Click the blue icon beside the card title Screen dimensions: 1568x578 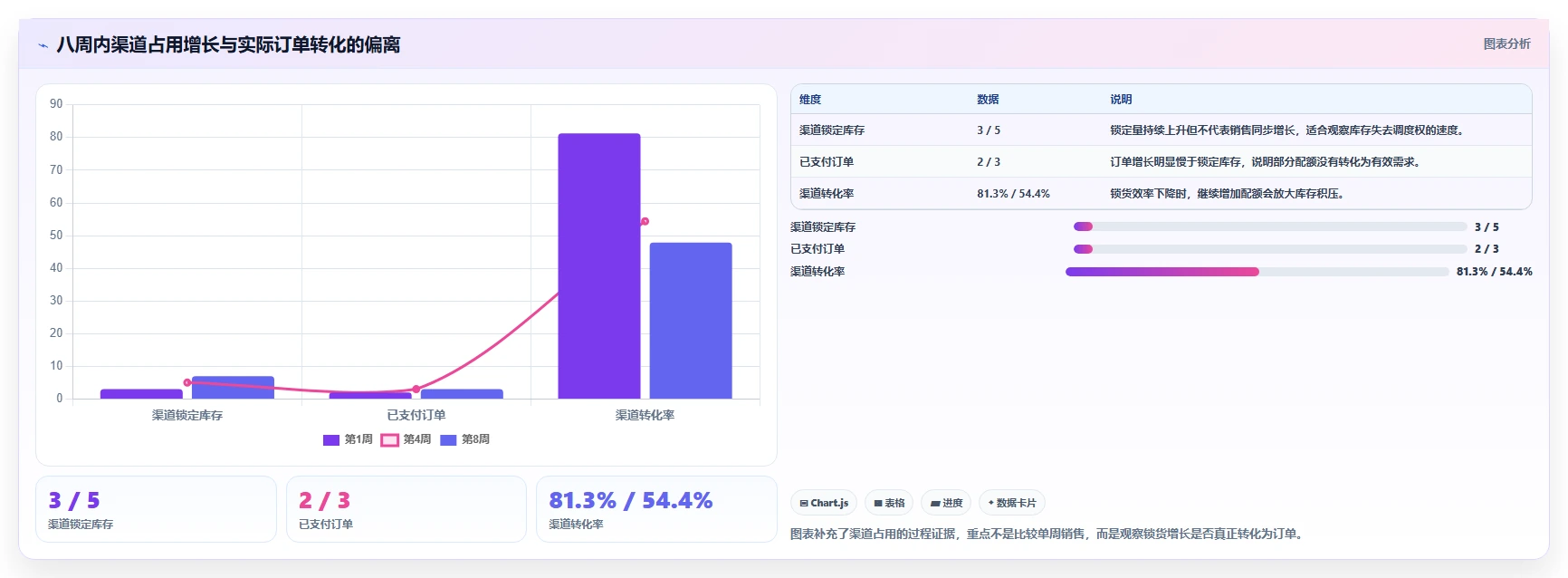pyautogui.click(x=43, y=45)
